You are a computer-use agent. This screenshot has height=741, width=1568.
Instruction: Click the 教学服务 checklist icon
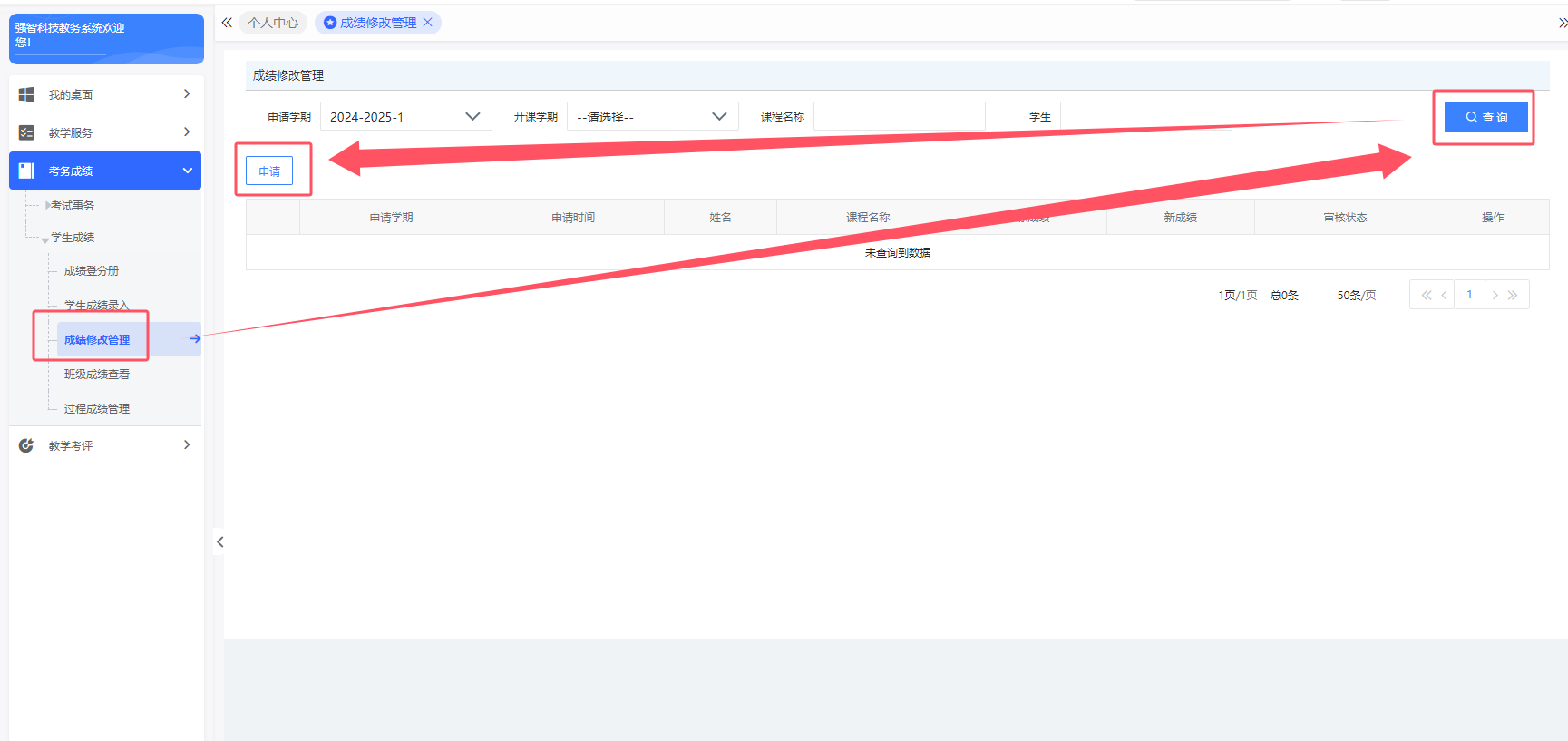26,132
